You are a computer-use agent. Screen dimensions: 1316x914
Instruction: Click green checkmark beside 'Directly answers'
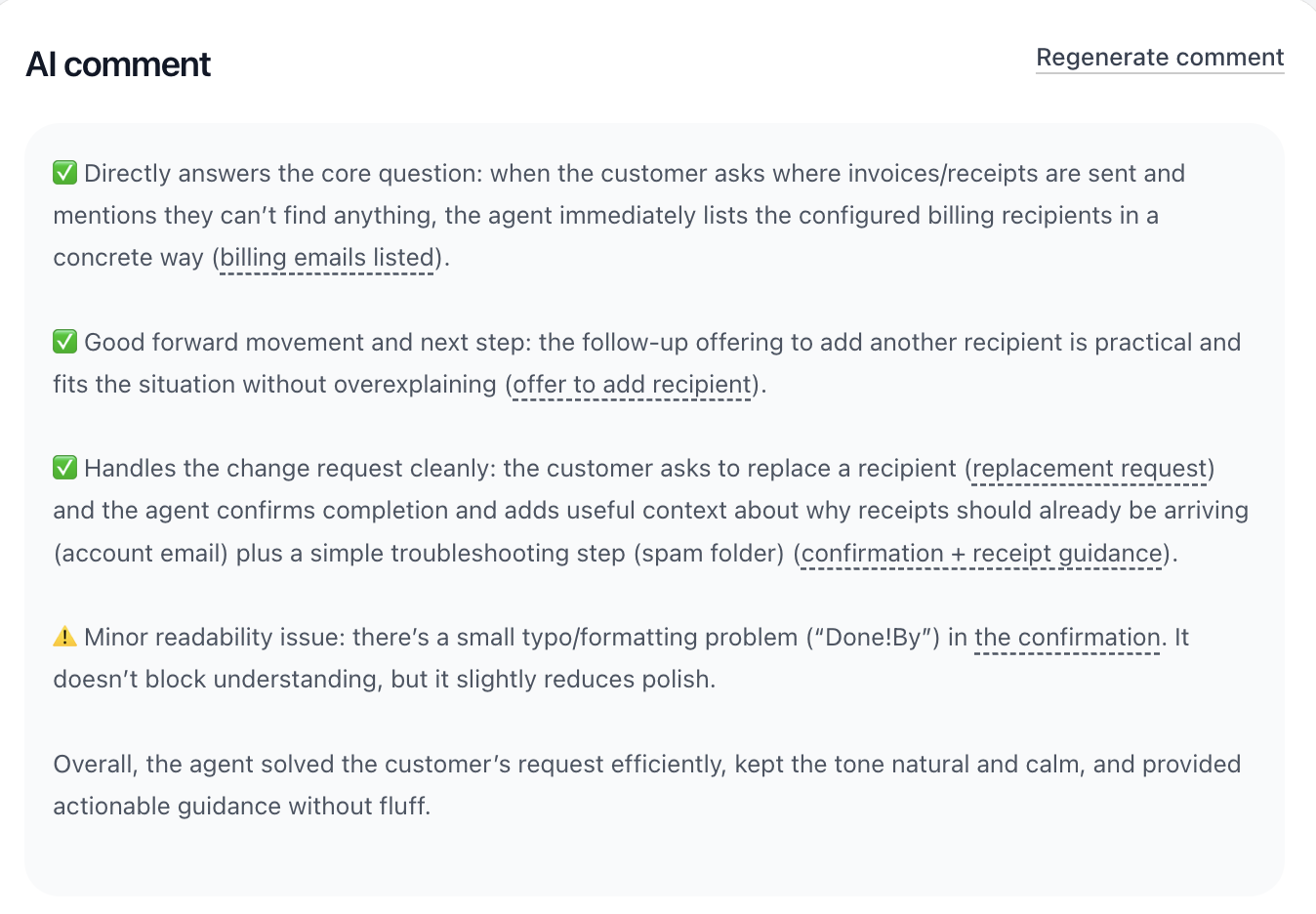(64, 174)
